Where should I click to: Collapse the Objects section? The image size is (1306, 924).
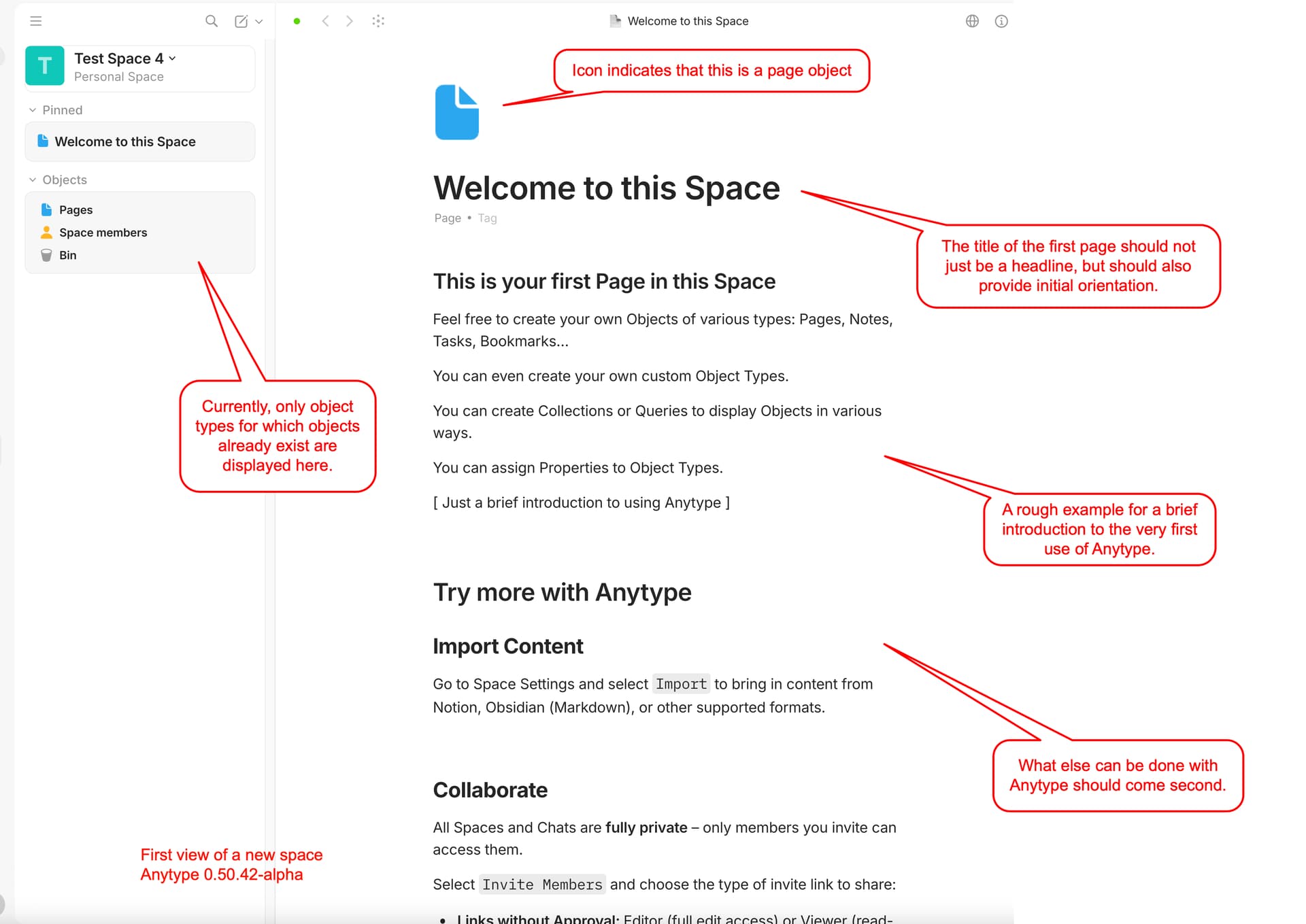pyautogui.click(x=32, y=180)
